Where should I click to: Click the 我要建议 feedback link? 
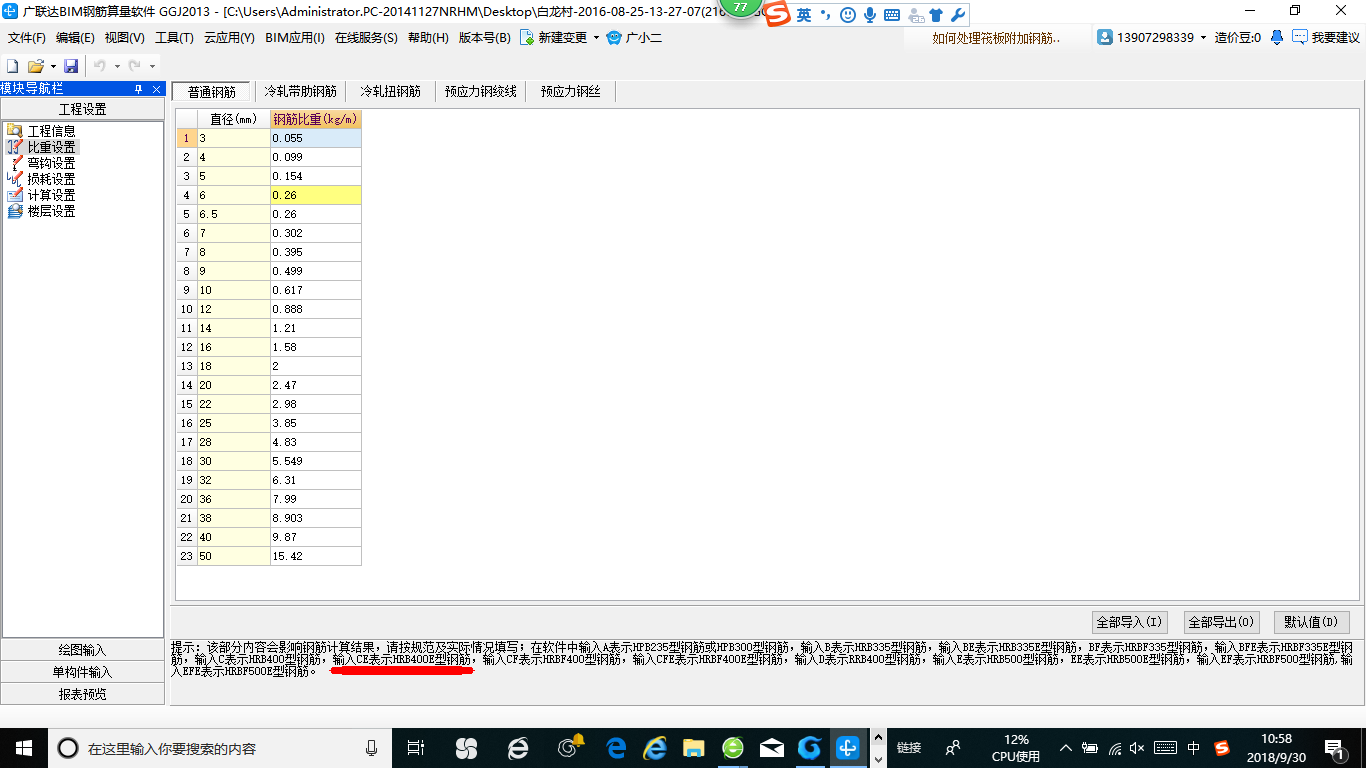click(x=1327, y=38)
